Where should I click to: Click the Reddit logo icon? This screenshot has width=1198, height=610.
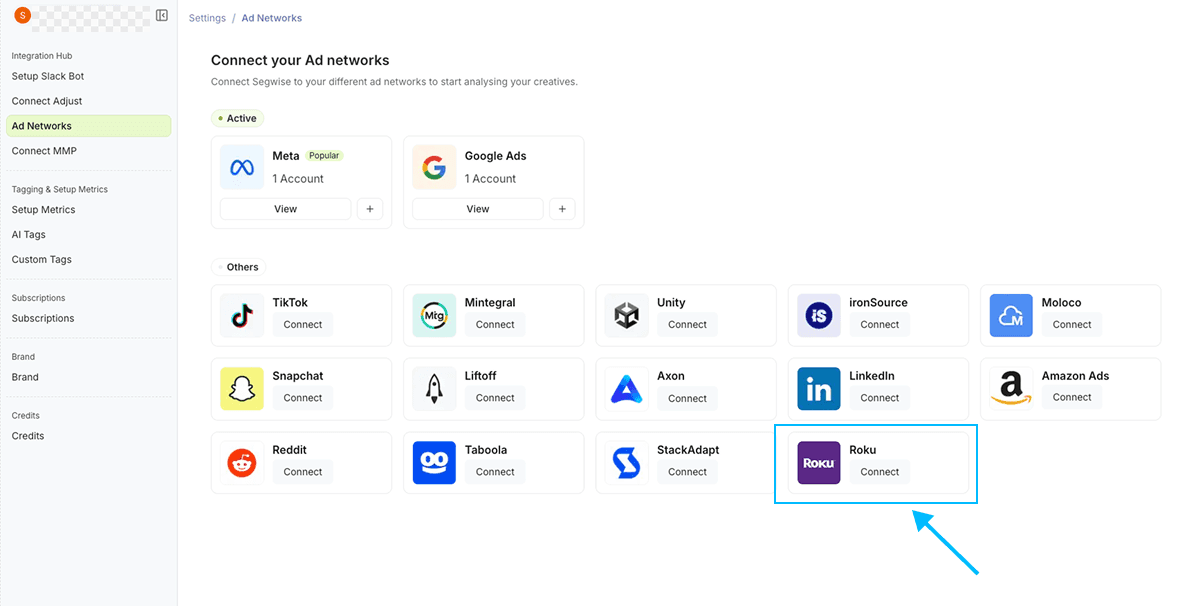coord(242,462)
